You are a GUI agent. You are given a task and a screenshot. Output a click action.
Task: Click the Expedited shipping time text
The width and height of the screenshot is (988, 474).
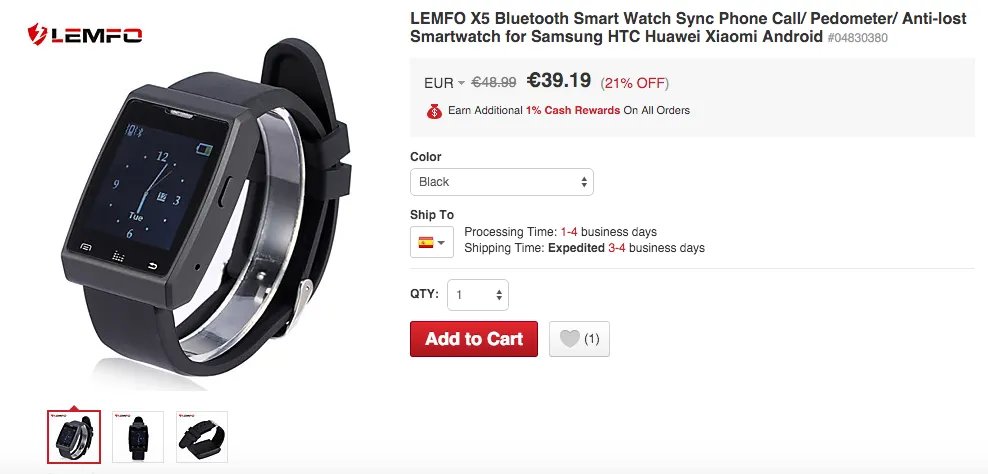pyautogui.click(x=576, y=248)
